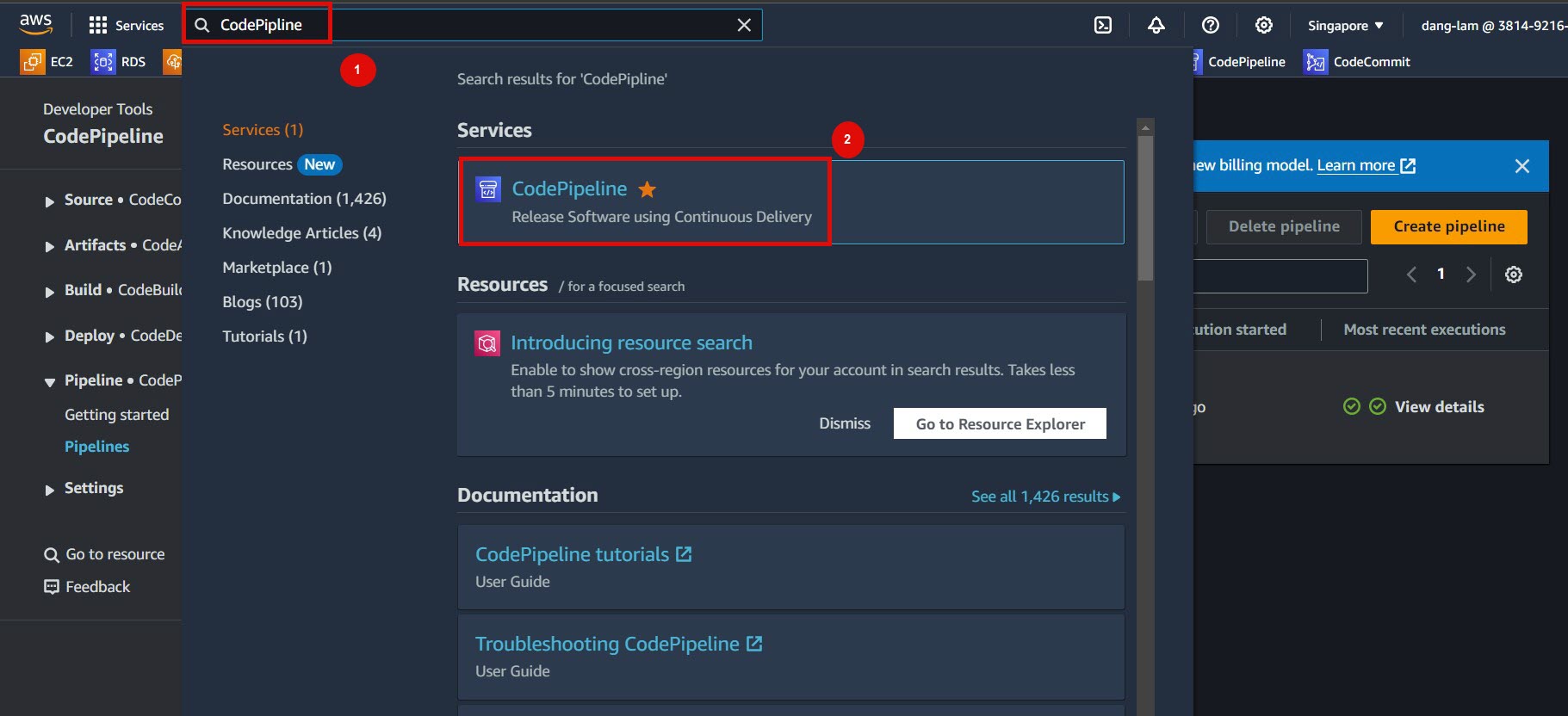Toggle the CodePipeline favorite star

pos(648,189)
